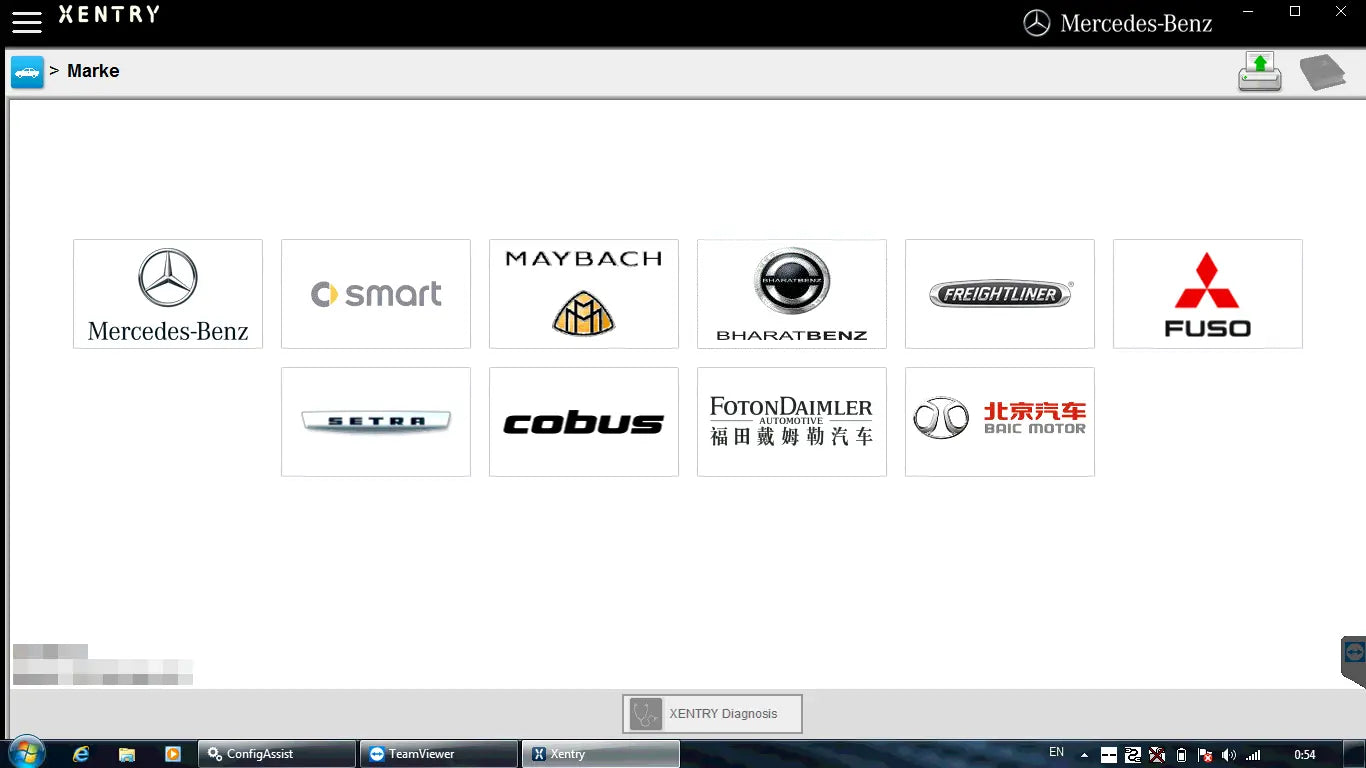Click the Marke breadcrumb label

93,70
